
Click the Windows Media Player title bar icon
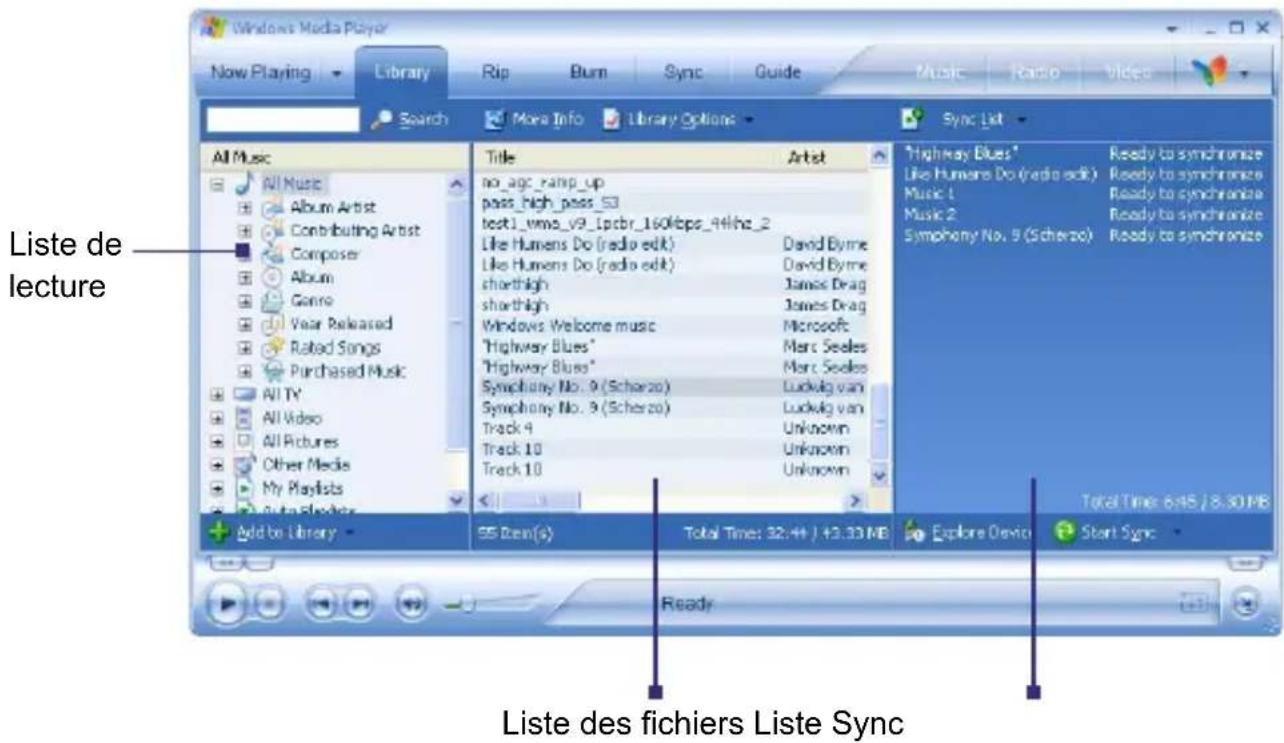pos(211,26)
